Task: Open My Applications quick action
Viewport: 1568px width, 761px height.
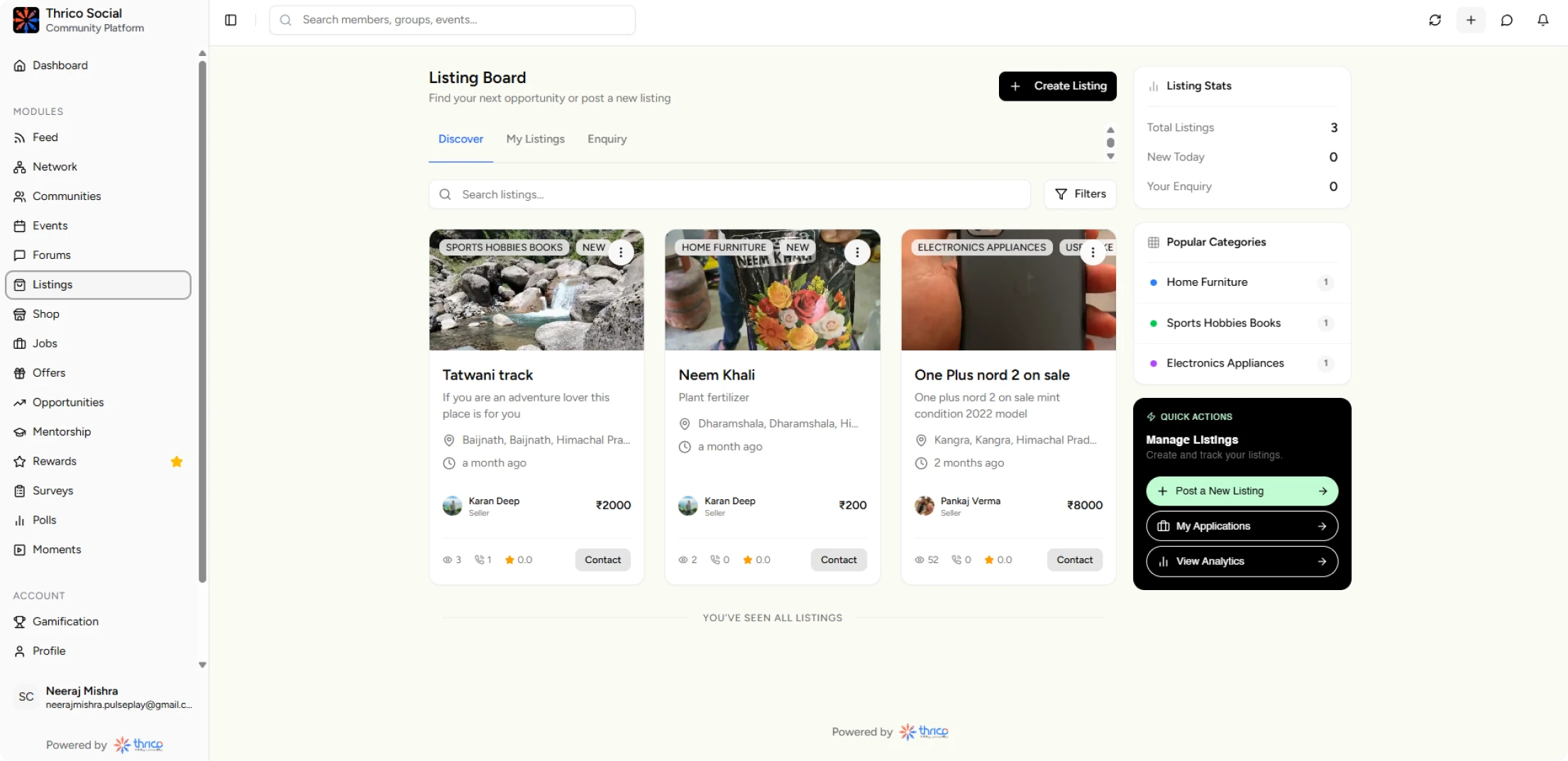Action: click(1242, 526)
